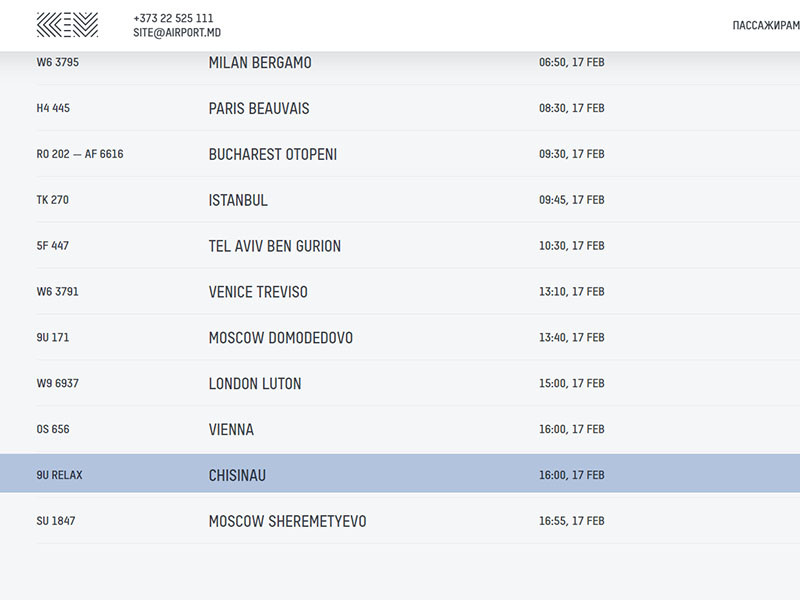Click the 15:00, 17 FEB time entry
The image size is (800, 600).
(571, 384)
